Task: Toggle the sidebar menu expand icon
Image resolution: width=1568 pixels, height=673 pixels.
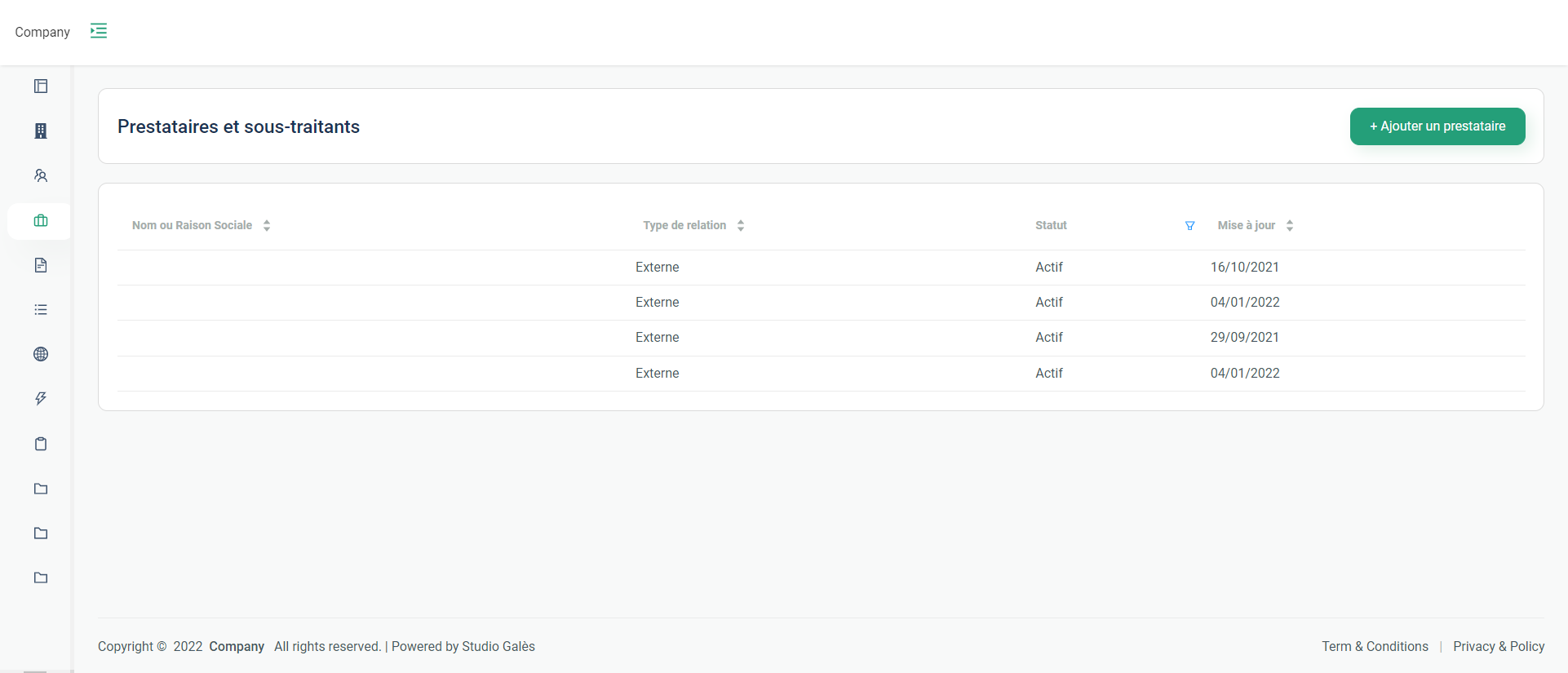Action: point(99,31)
